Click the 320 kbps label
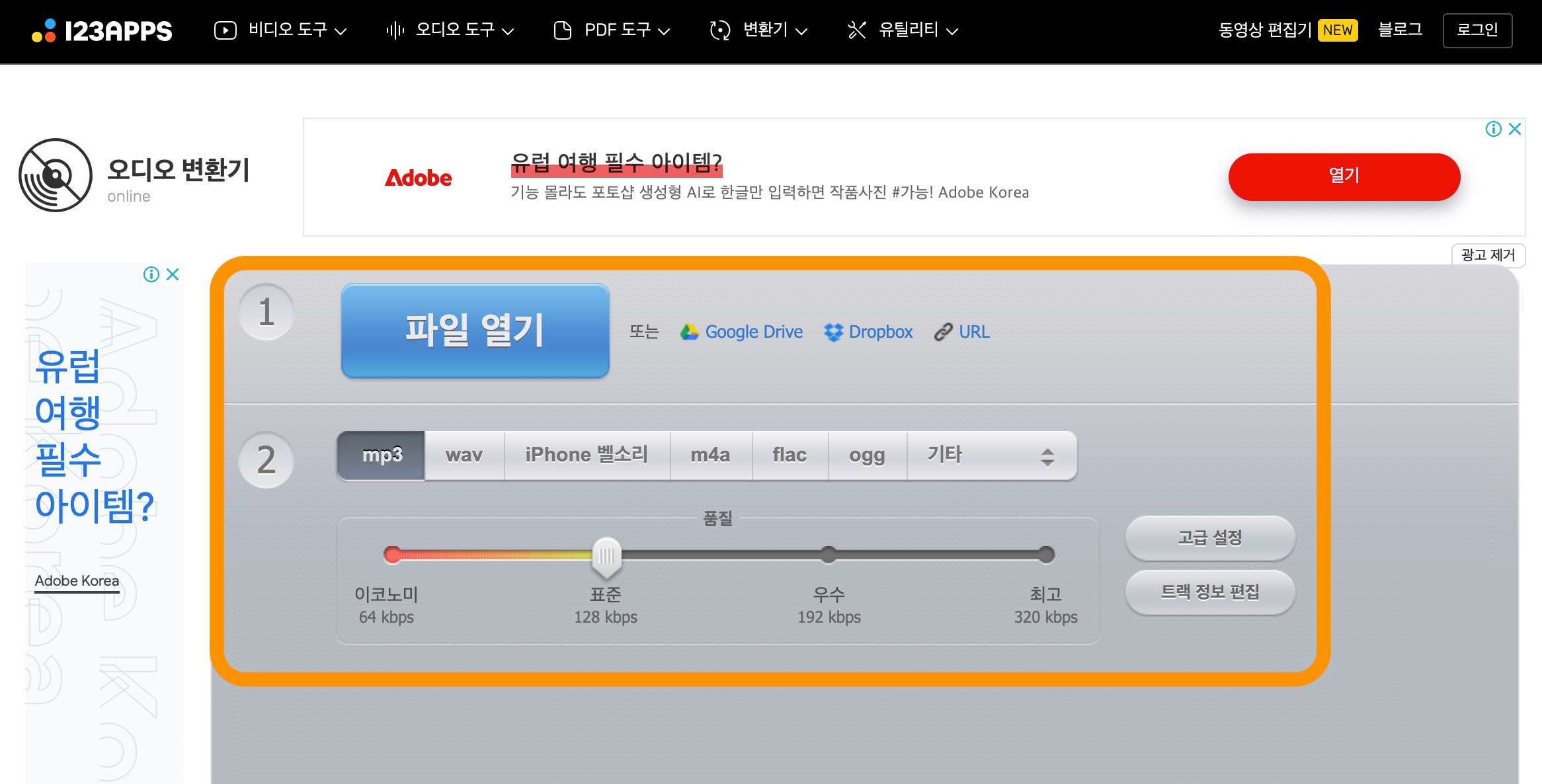Screen dimensions: 1542x784 tap(1046, 617)
